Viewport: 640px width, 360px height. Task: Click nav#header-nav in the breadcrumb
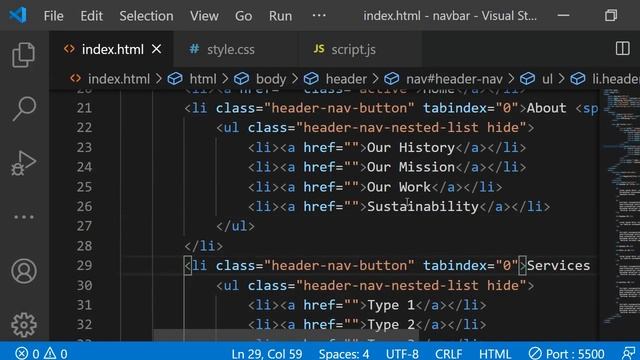point(454,79)
